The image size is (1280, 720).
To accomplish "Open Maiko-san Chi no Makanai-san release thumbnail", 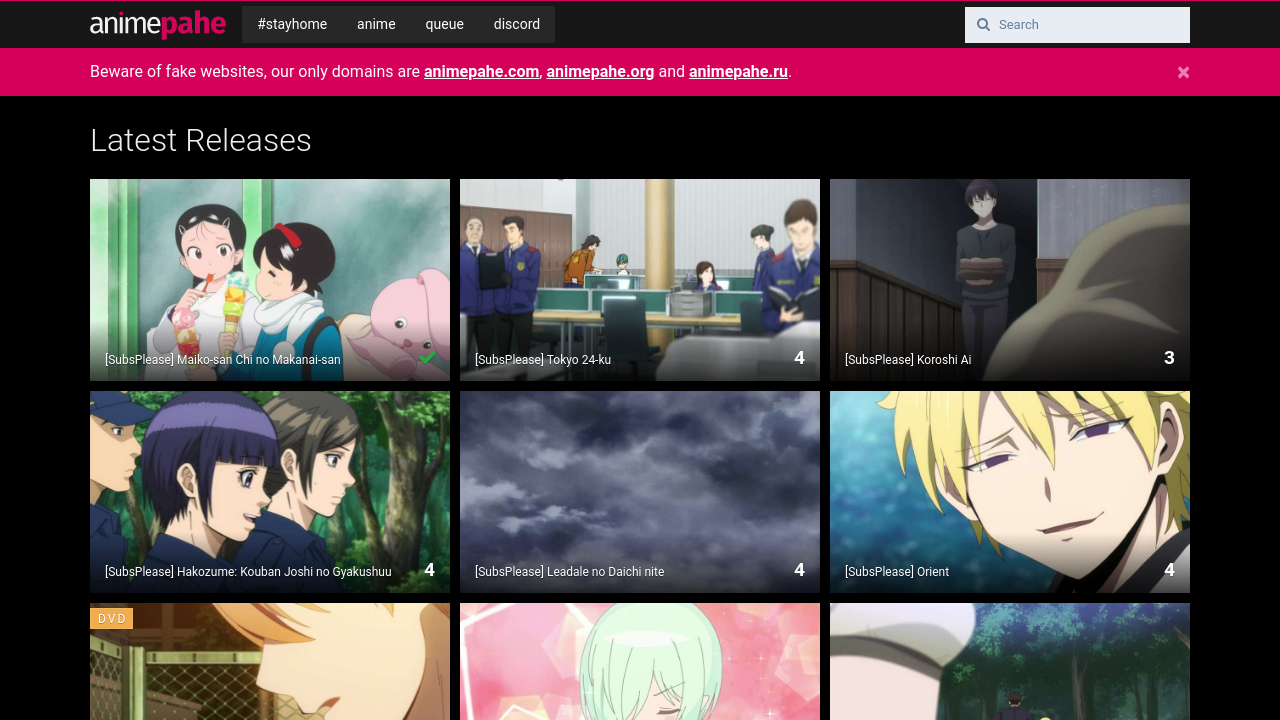I will click(270, 280).
